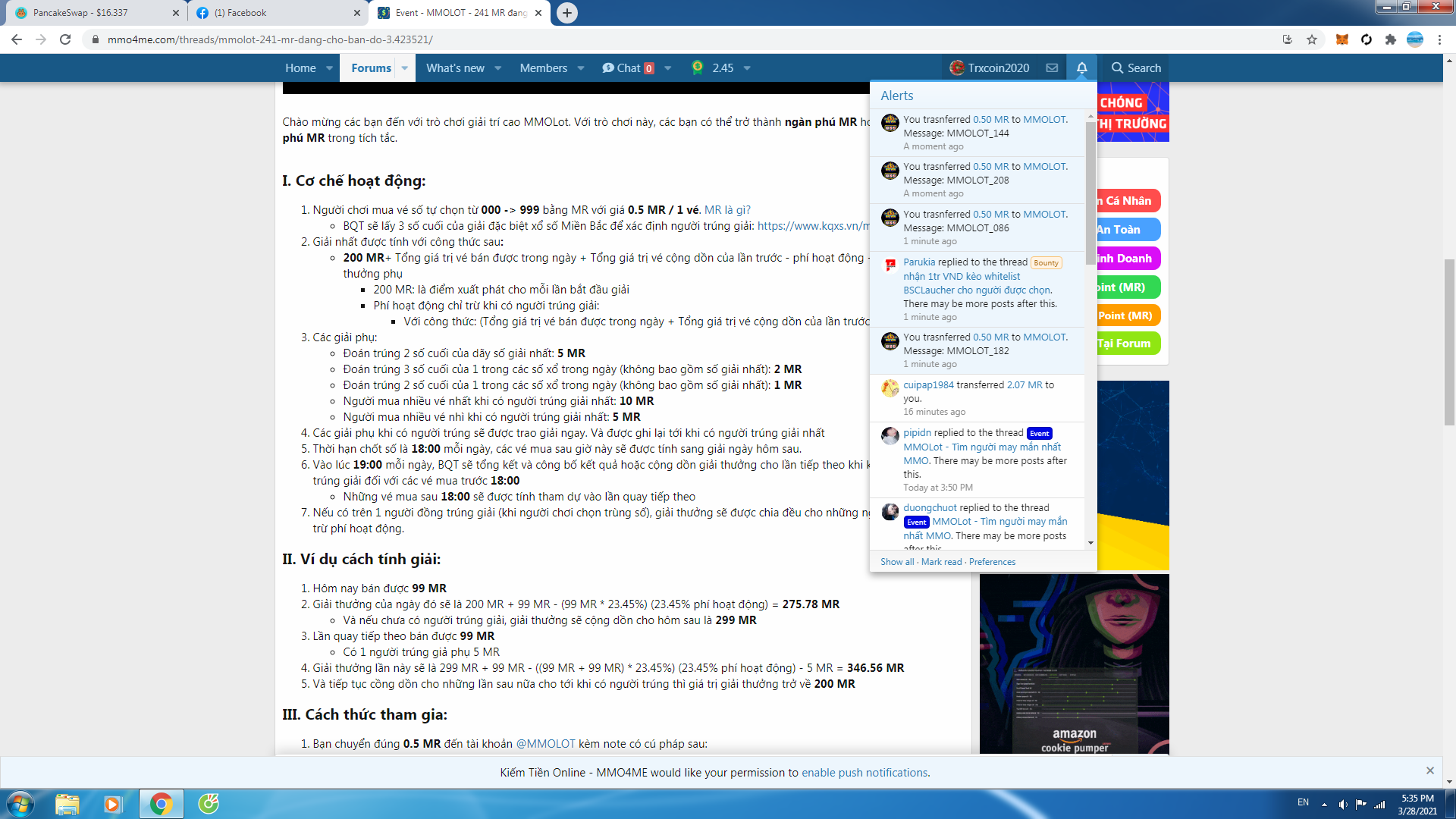Expand the What's new dropdown arrow
1456x819 pixels.
[498, 67]
